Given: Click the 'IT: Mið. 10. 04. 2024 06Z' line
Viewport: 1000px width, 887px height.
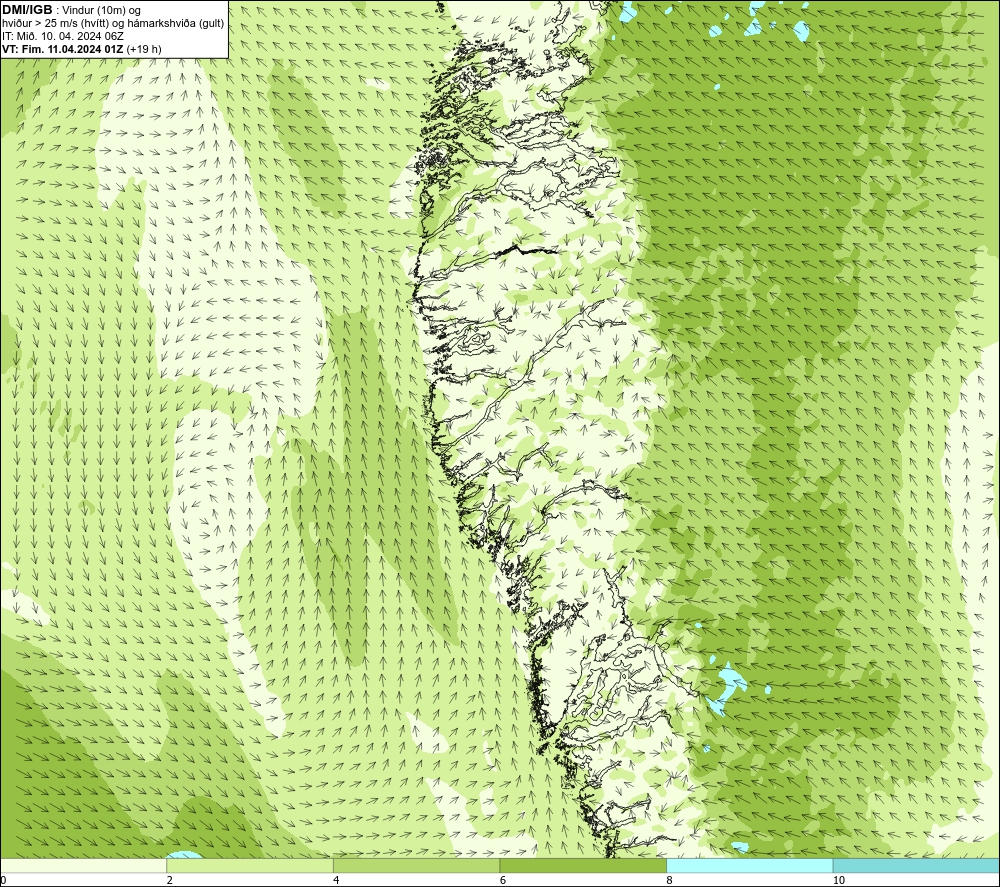Looking at the screenshot, I should pos(63,36).
